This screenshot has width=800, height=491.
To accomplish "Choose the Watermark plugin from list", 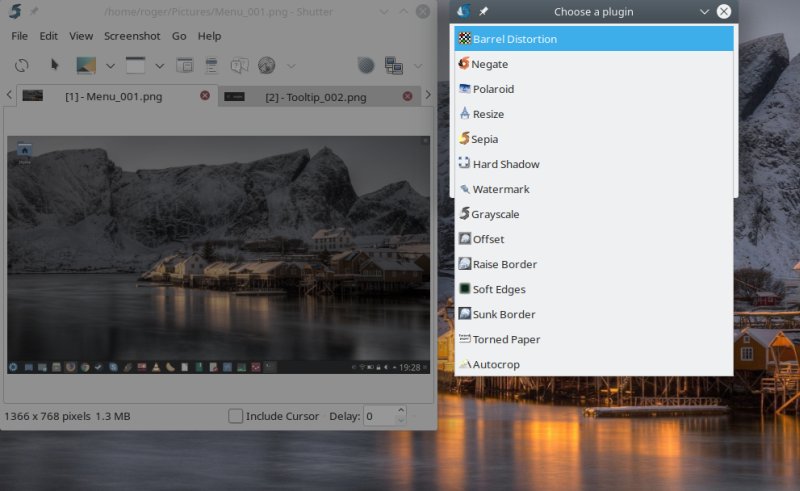I will tap(500, 189).
